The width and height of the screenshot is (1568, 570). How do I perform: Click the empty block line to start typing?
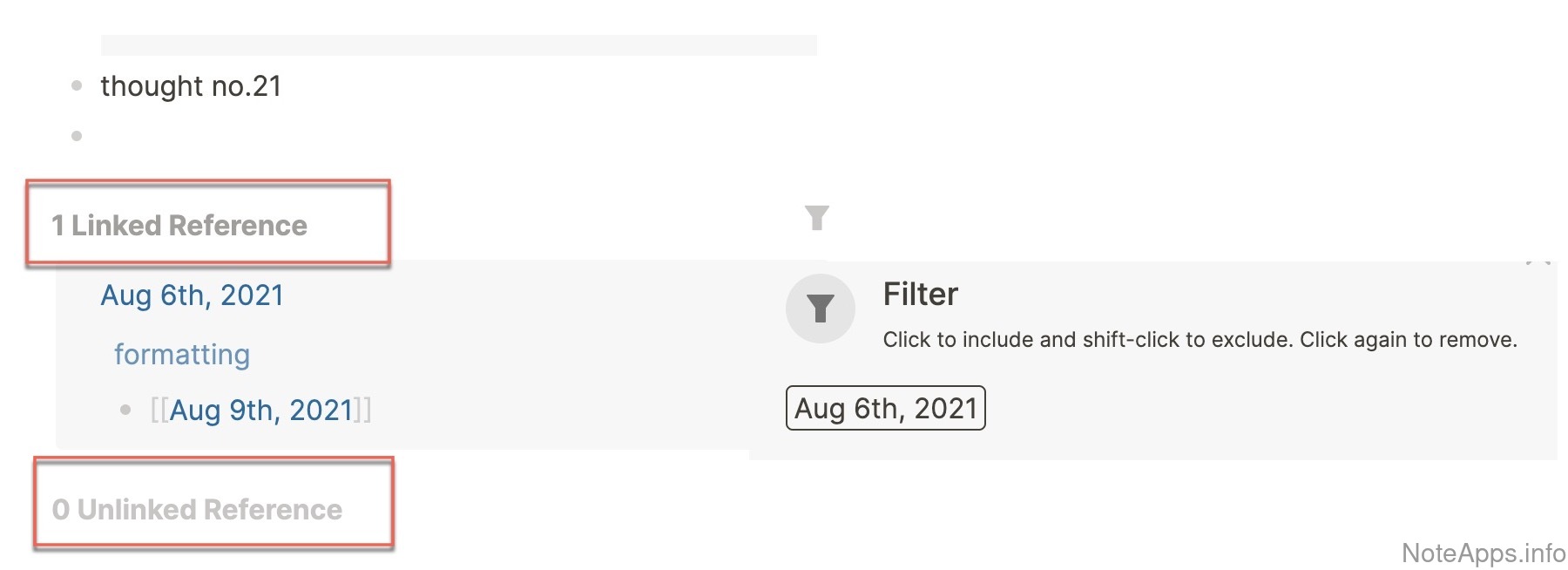coord(261,136)
